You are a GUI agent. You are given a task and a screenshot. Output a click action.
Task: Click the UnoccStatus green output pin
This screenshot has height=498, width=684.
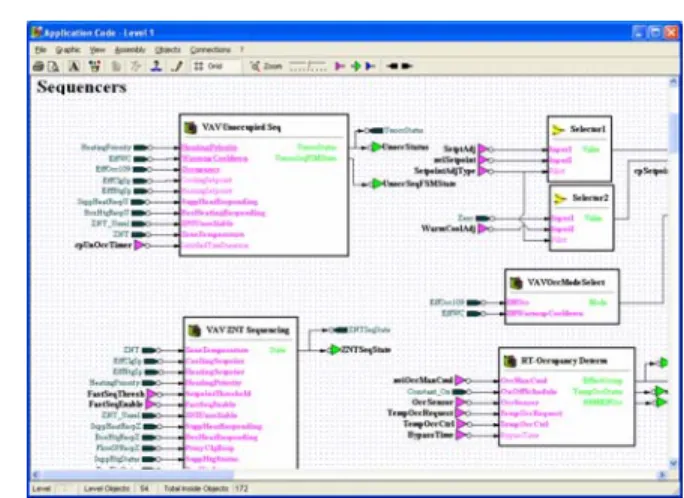tap(376, 147)
